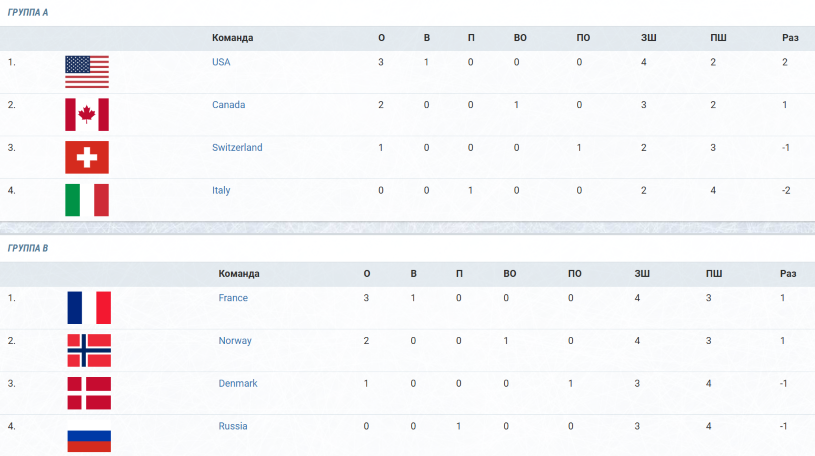
Task: Click the Switzerland flag icon
Action: (87, 157)
